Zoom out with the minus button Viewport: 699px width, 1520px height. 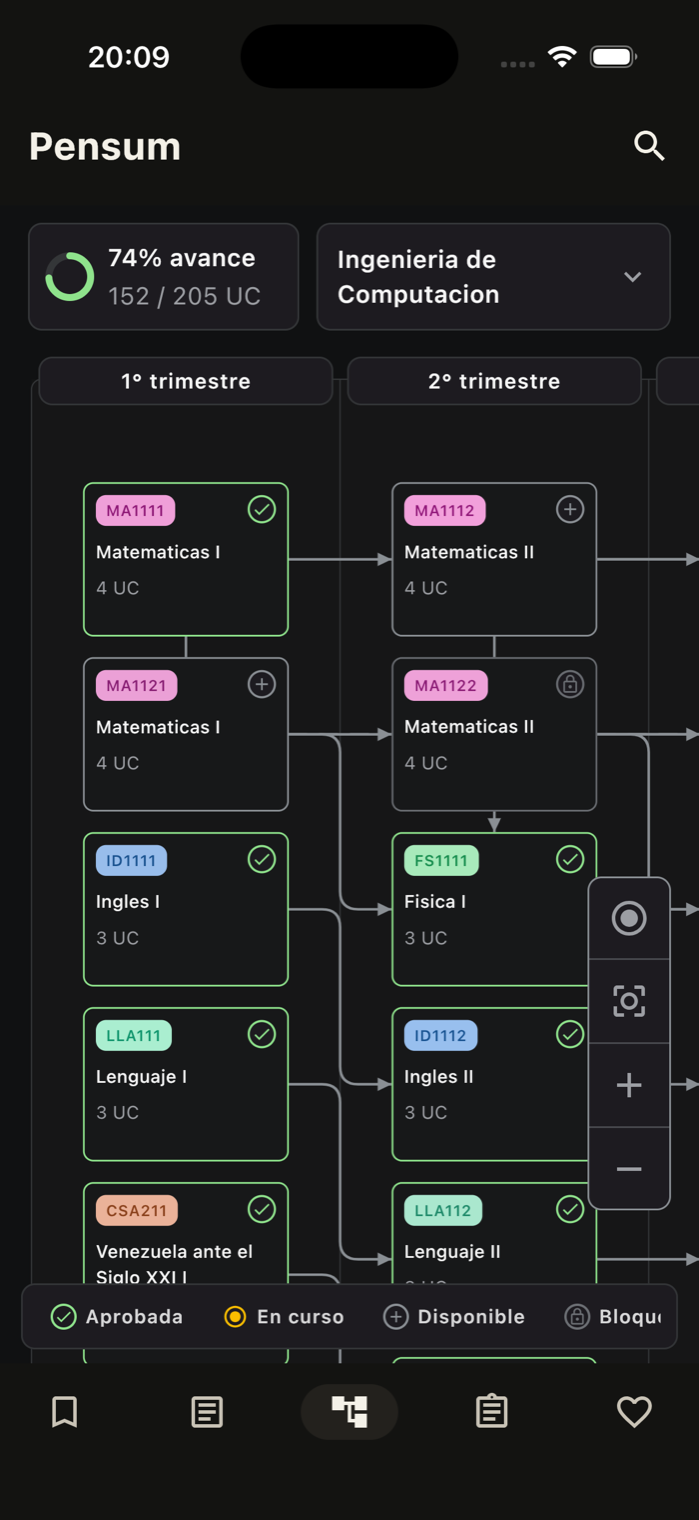pyautogui.click(x=629, y=1169)
